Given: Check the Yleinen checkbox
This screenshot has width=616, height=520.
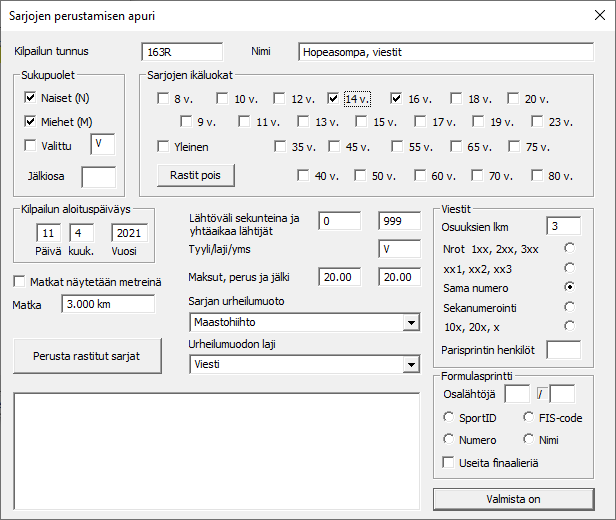Looking at the screenshot, I should click(163, 147).
